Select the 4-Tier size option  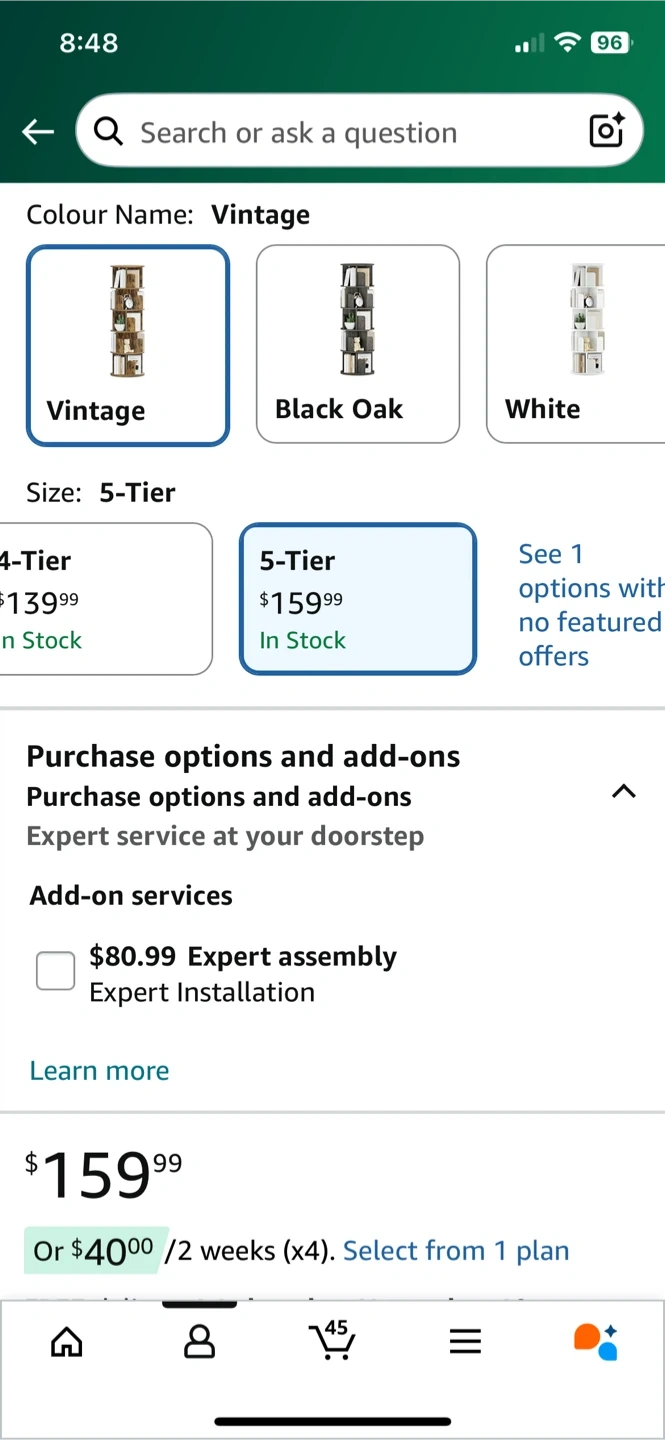105,598
